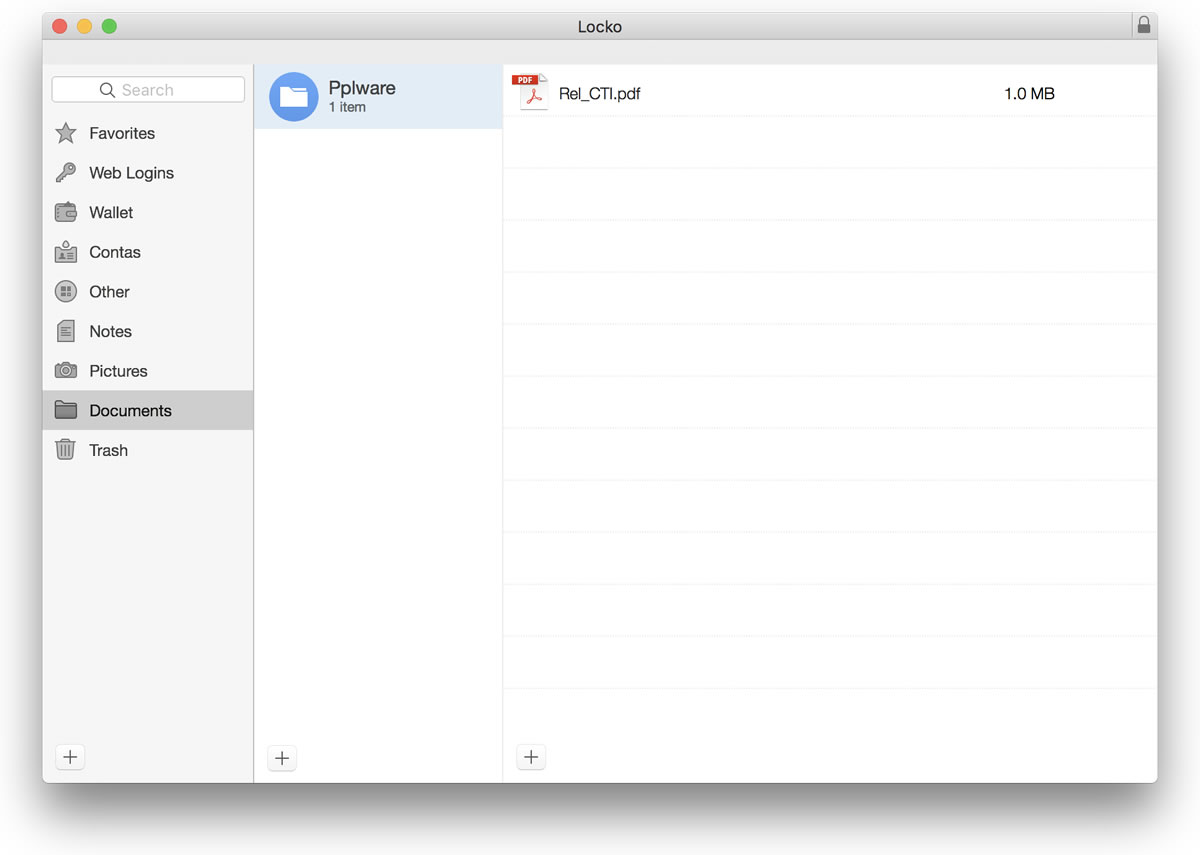Click the Trash bin icon

[x=66, y=450]
